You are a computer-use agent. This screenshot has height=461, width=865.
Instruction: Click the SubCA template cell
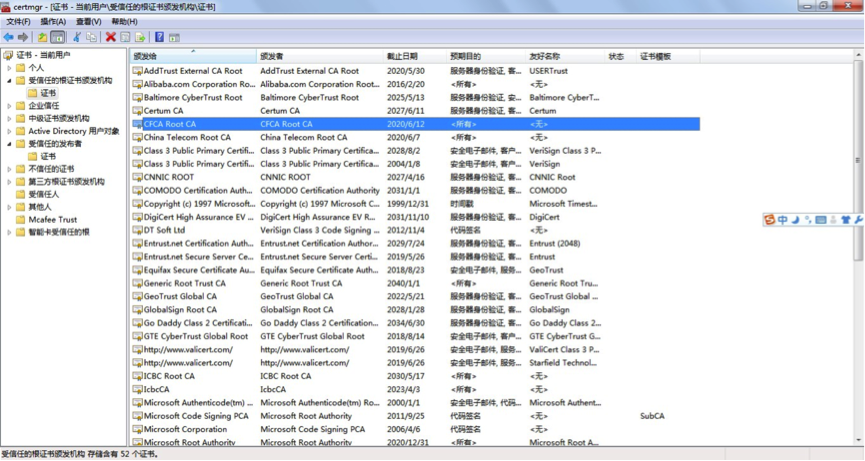tap(652, 416)
